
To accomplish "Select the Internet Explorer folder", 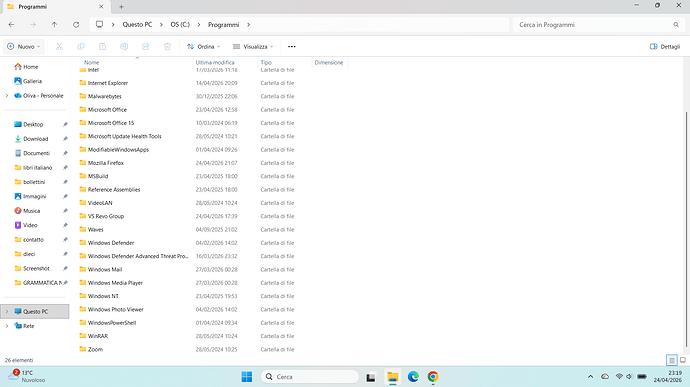I will [x=104, y=83].
